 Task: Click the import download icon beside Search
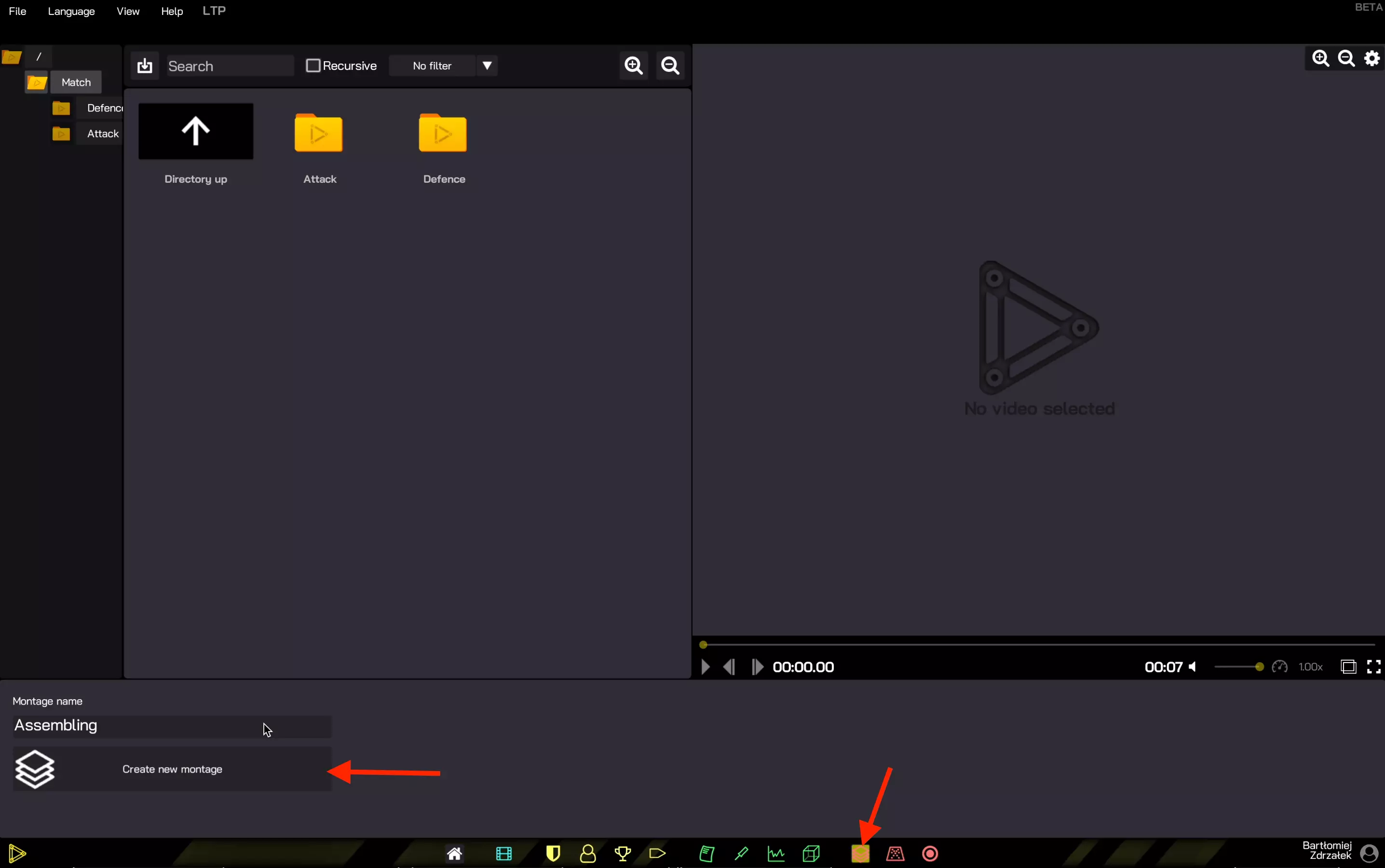coord(145,66)
